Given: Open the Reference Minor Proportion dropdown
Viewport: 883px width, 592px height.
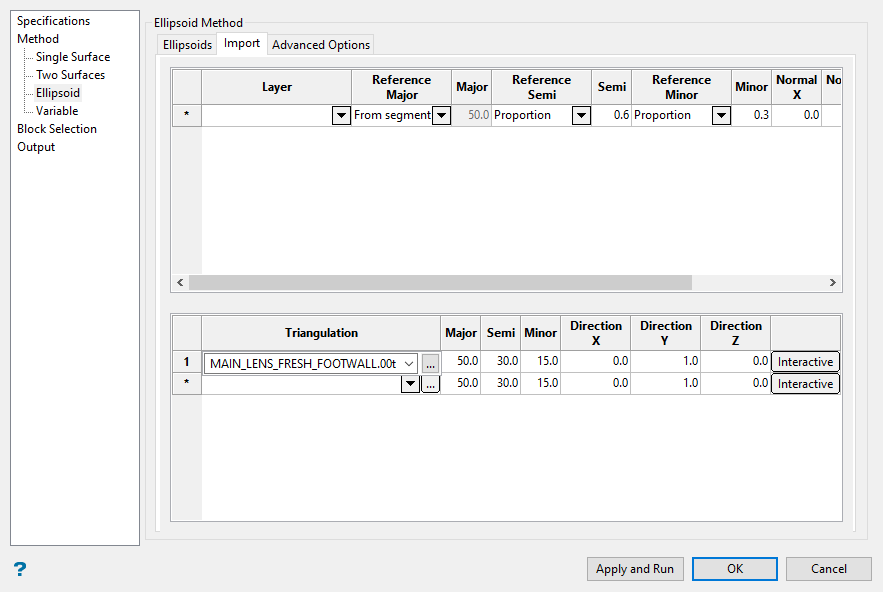Looking at the screenshot, I should [721, 116].
